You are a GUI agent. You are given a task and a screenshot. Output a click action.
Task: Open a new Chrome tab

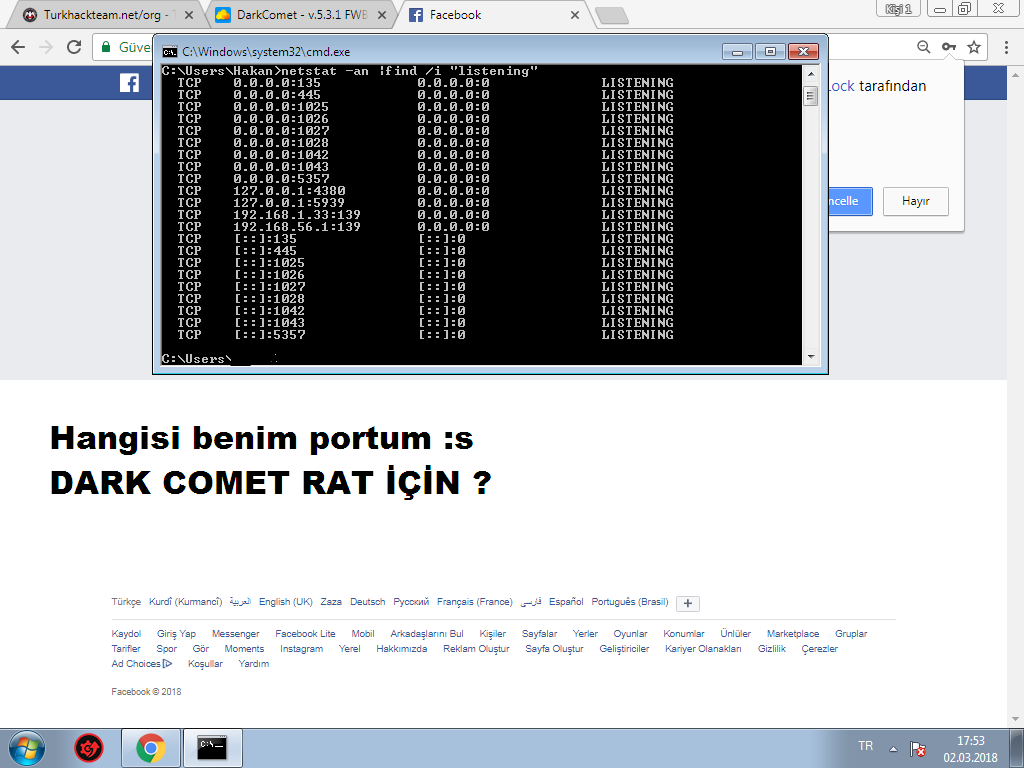612,16
